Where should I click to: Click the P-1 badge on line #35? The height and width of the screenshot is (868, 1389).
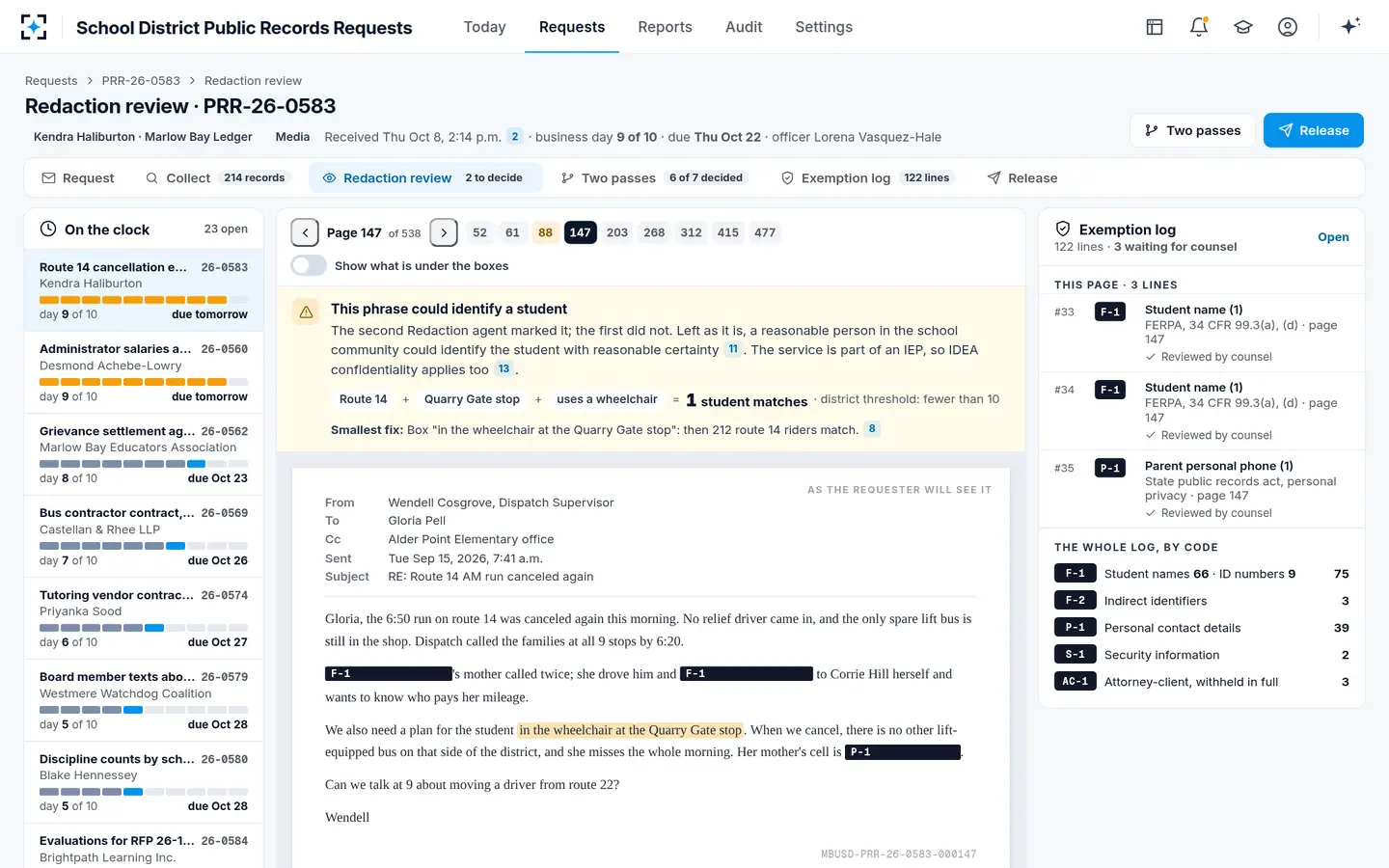(1110, 468)
